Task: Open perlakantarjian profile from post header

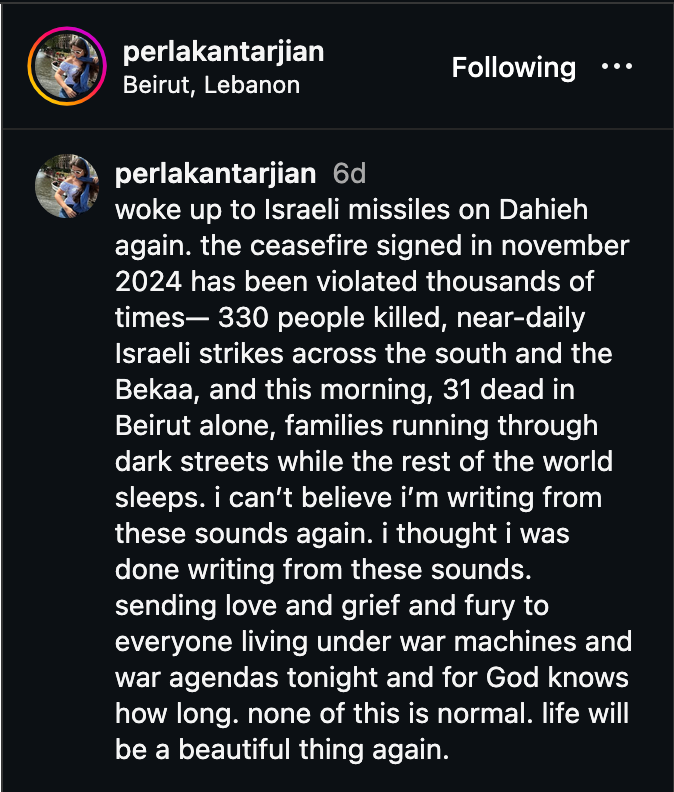Action: pyautogui.click(x=222, y=51)
